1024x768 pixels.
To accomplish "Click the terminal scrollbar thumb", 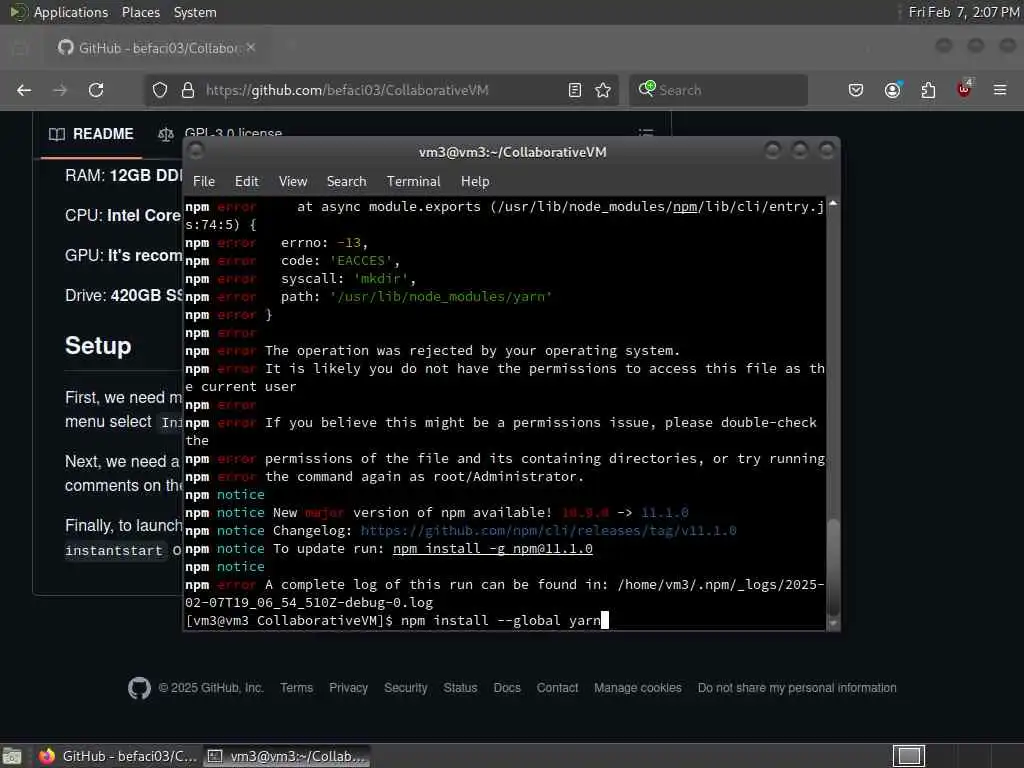I will tap(833, 567).
